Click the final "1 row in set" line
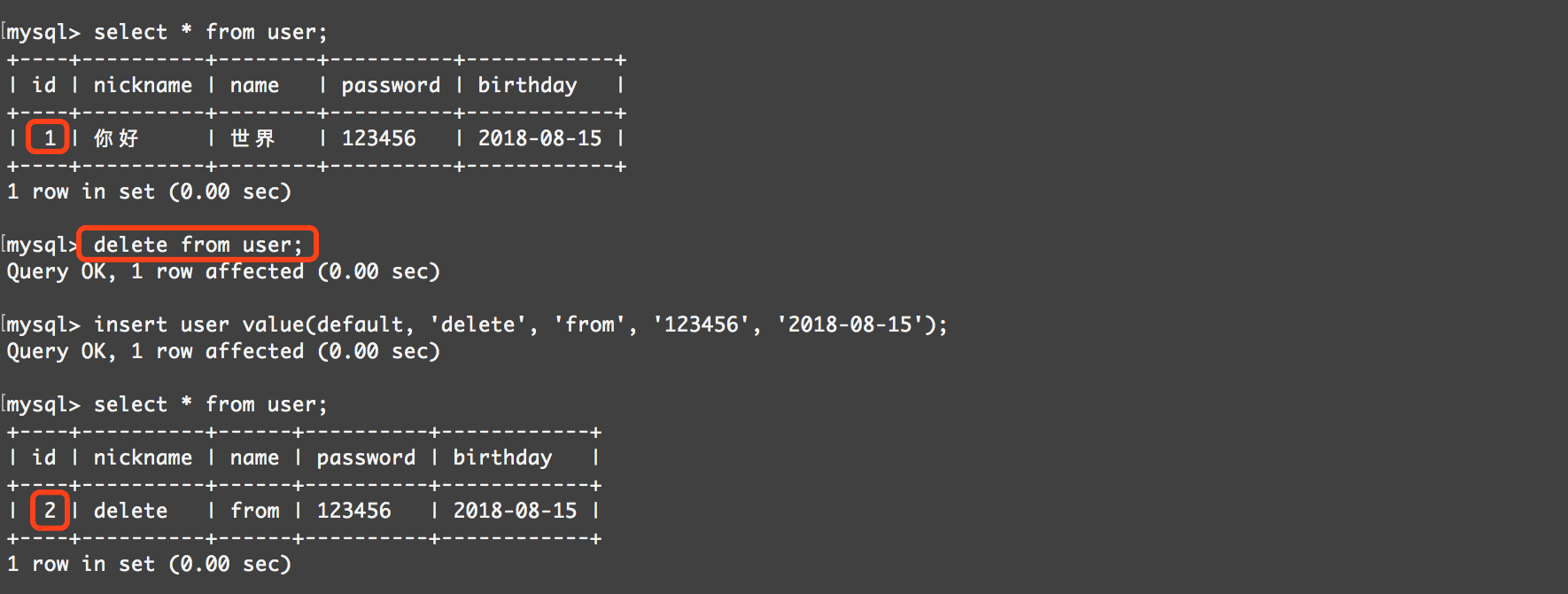Viewport: 1568px width, 594px height. 149,564
